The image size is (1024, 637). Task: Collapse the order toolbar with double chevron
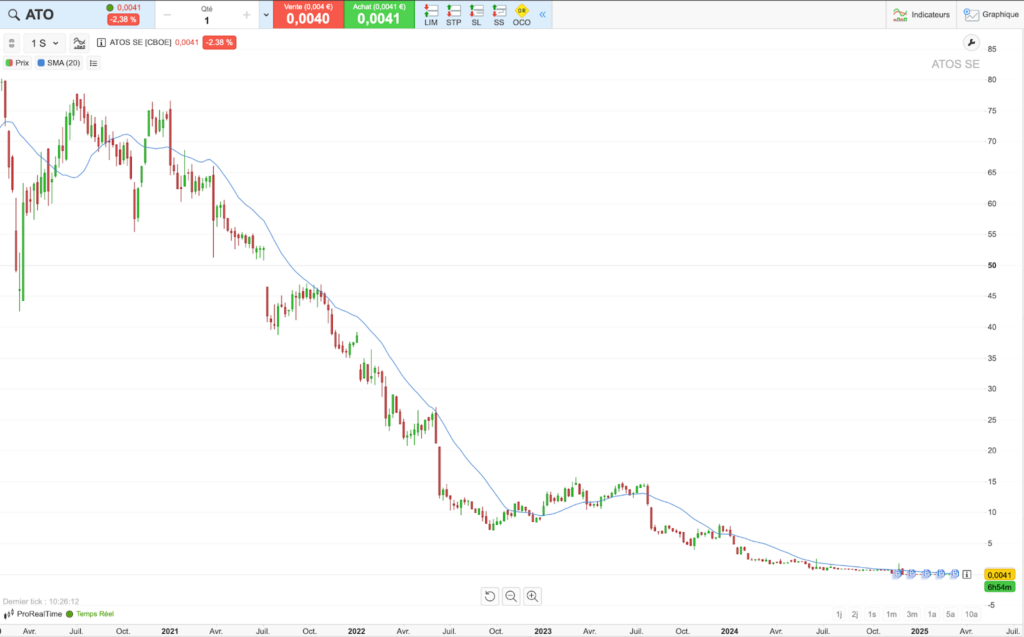542,14
